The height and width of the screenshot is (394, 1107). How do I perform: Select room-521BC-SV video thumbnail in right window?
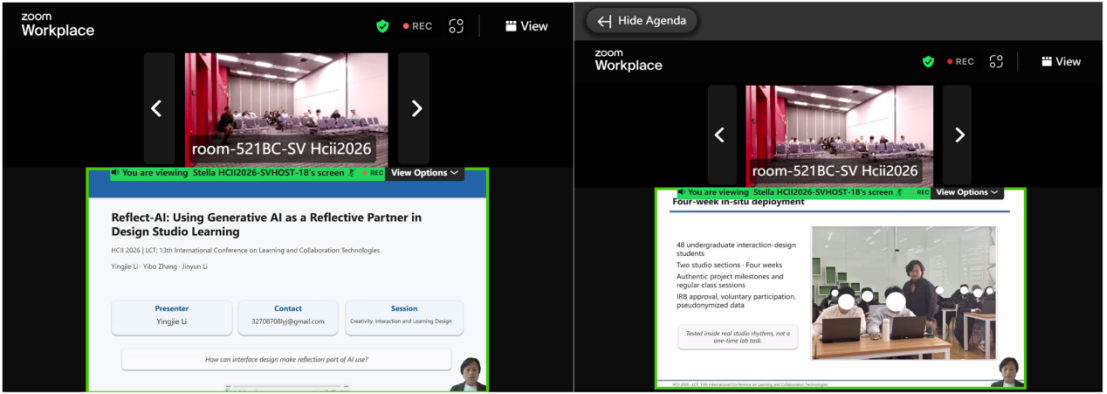pos(840,135)
